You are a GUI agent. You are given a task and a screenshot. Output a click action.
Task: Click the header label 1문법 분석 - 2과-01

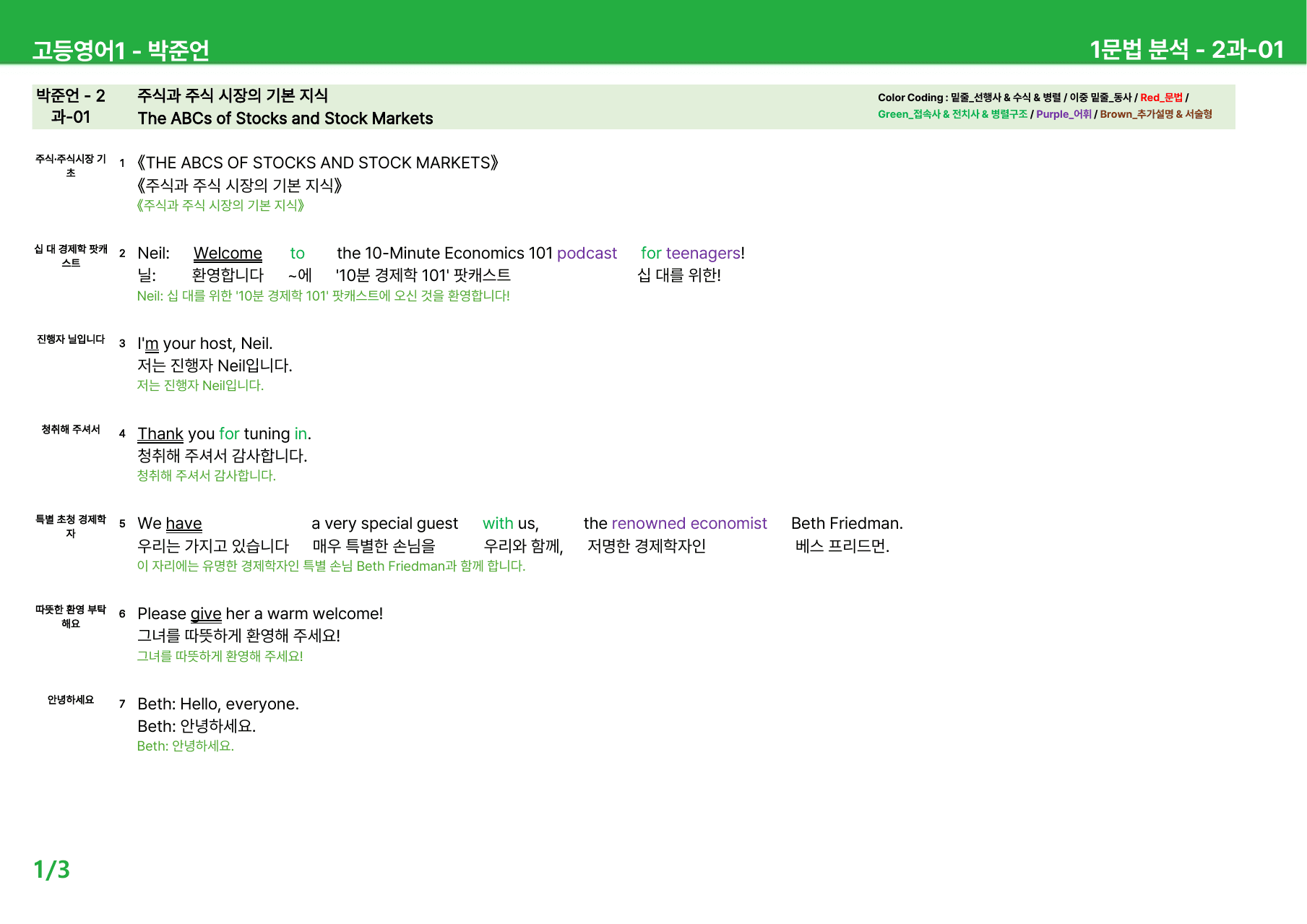[x=1186, y=49]
